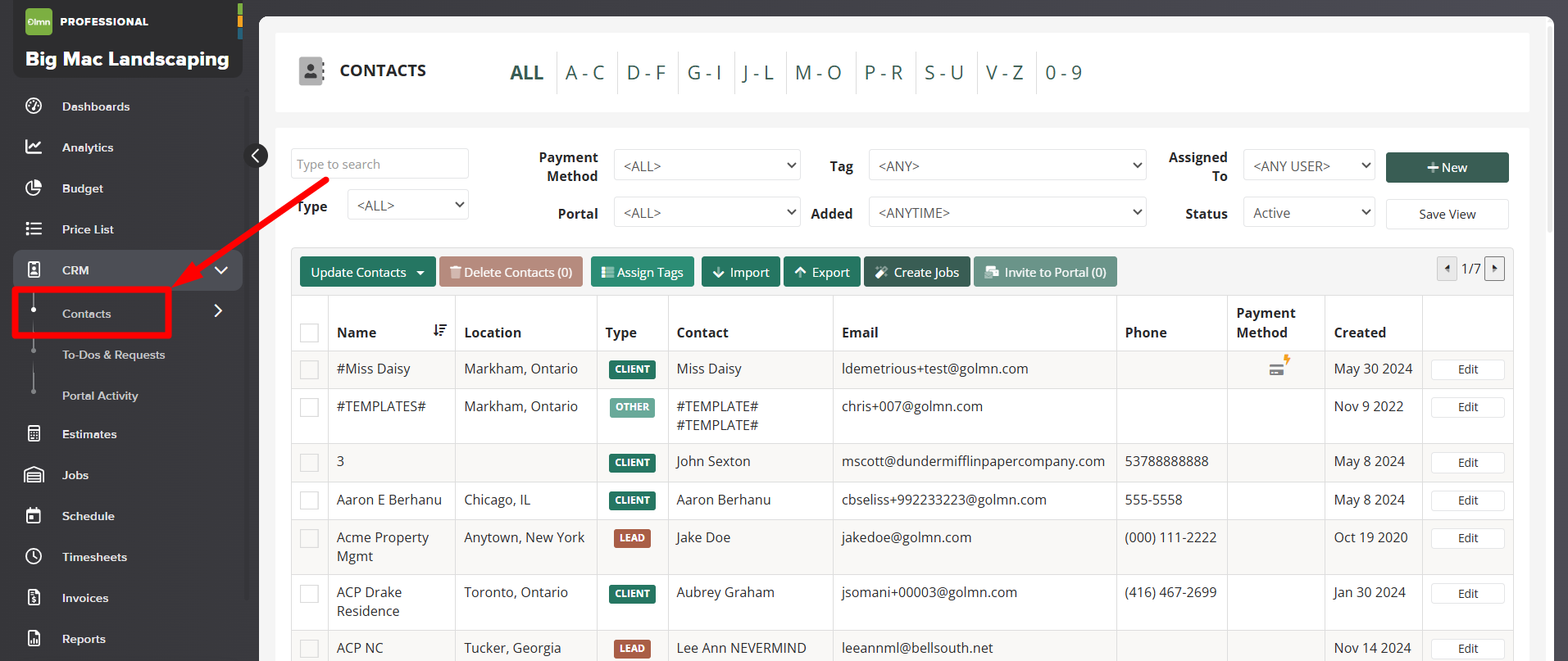Open the Estimates calculator icon
Screen dimensions: 1568x661
(34, 433)
